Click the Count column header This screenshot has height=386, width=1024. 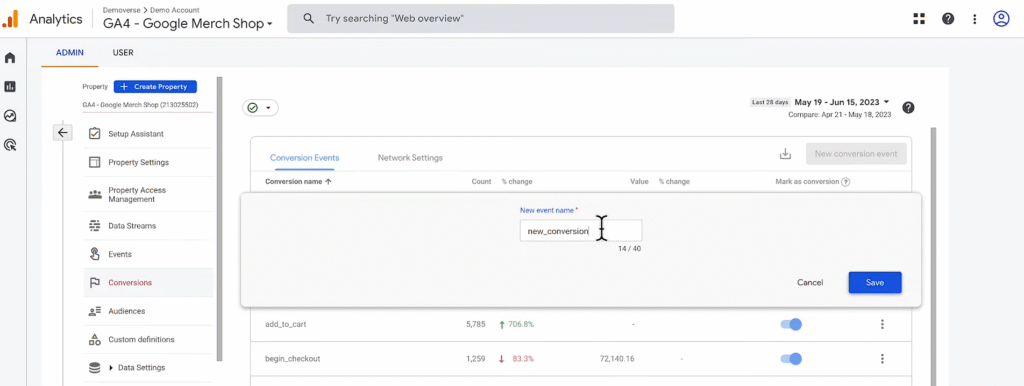click(x=481, y=182)
